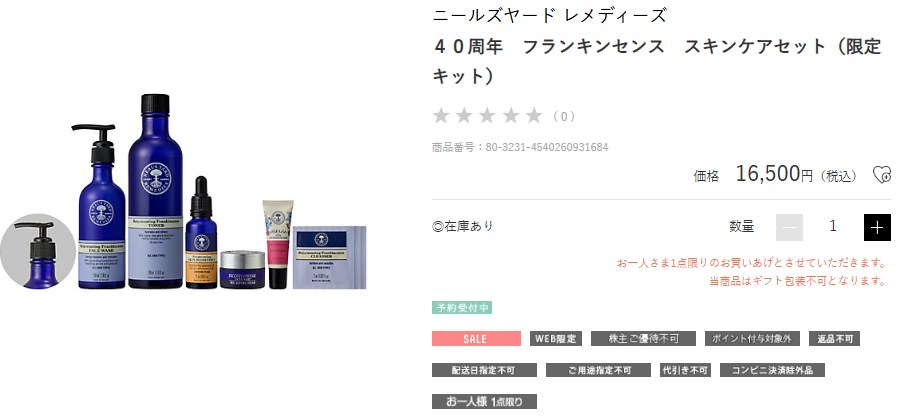Click the お一人様1点限り label

point(484,401)
